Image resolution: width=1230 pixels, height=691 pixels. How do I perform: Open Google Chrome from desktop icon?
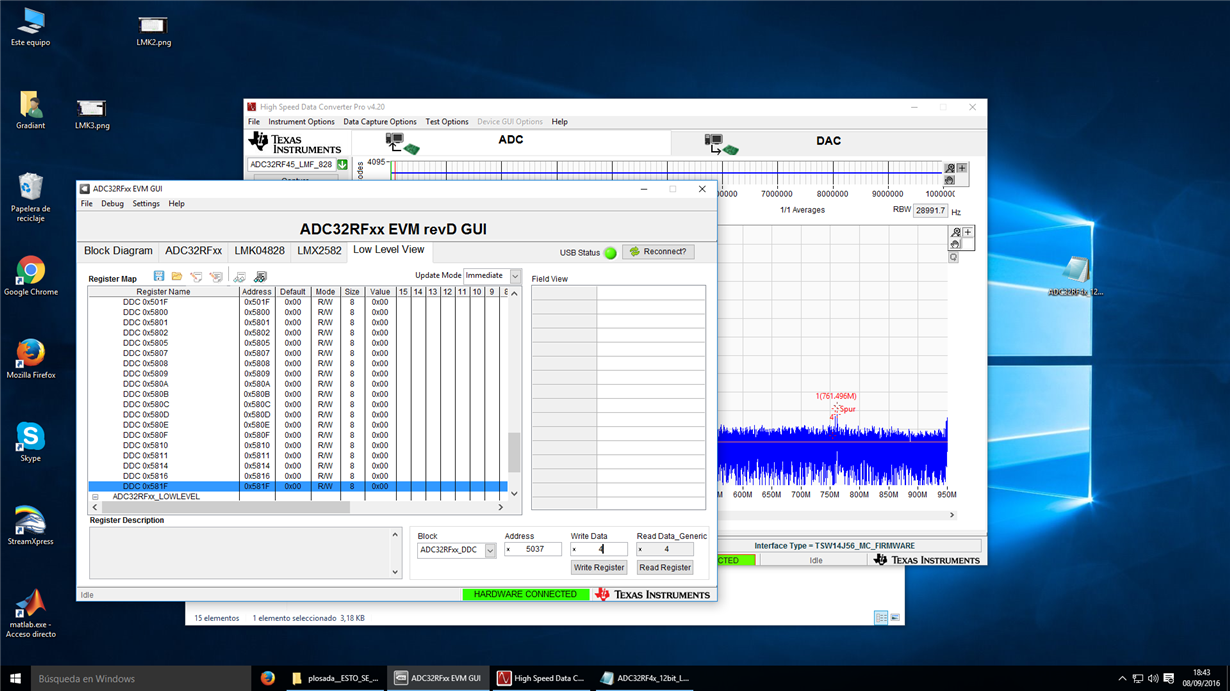point(31,277)
